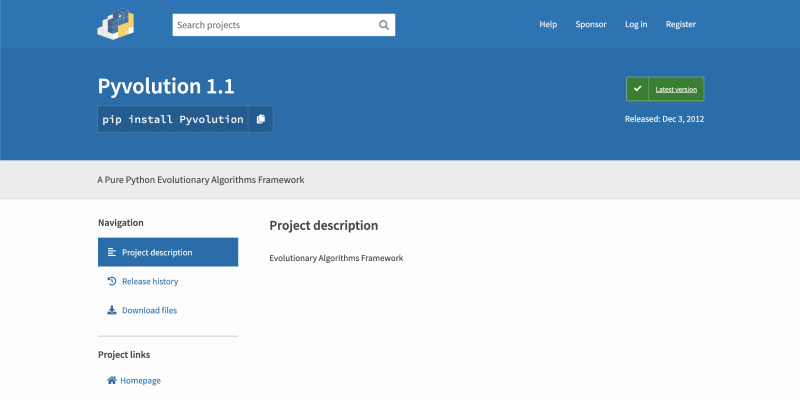The height and width of the screenshot is (400, 800).
Task: Open the Download files tab
Action: 149,311
